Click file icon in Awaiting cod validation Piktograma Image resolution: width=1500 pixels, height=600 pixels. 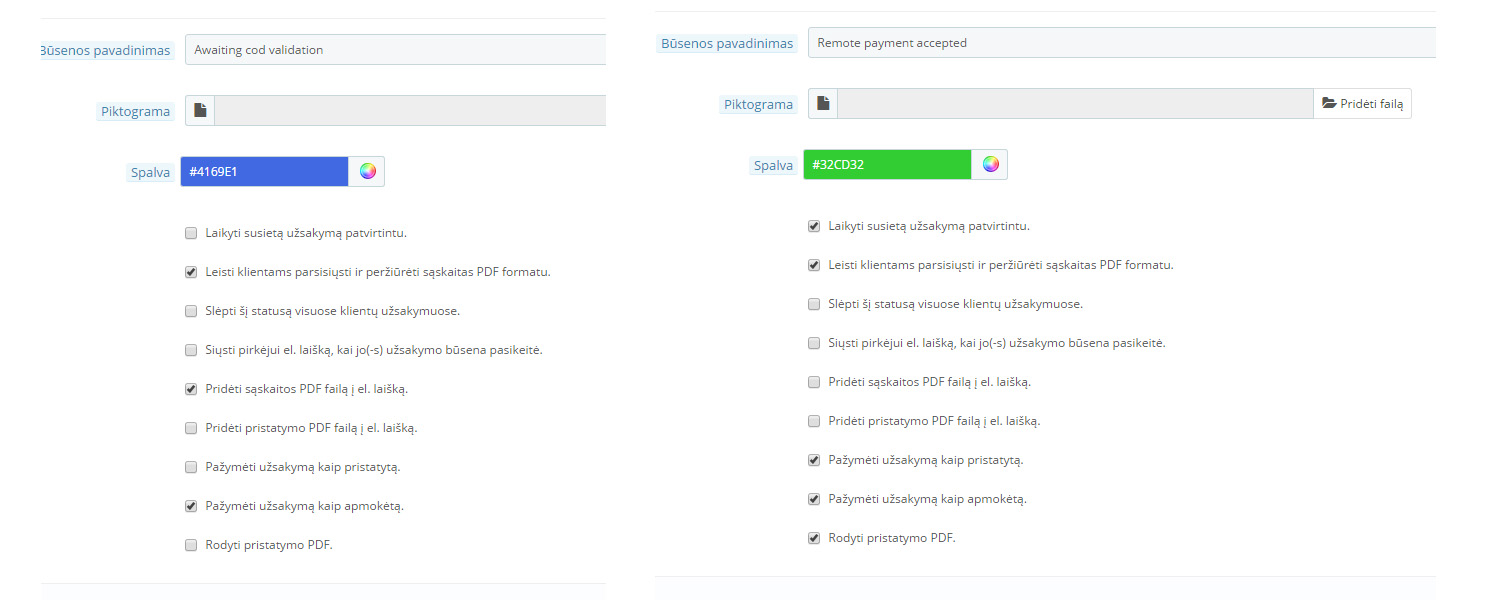click(x=200, y=111)
